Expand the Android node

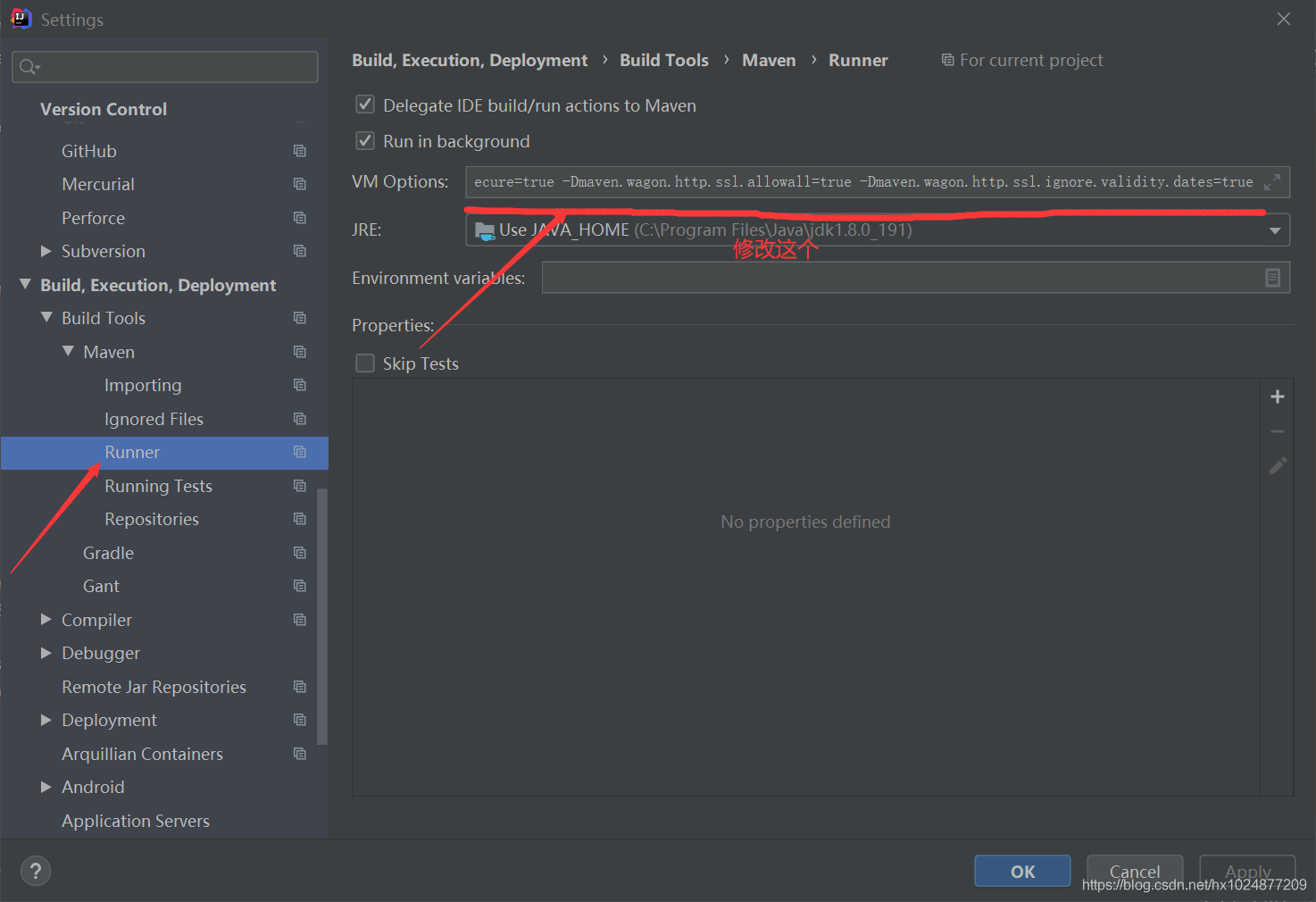pos(46,787)
